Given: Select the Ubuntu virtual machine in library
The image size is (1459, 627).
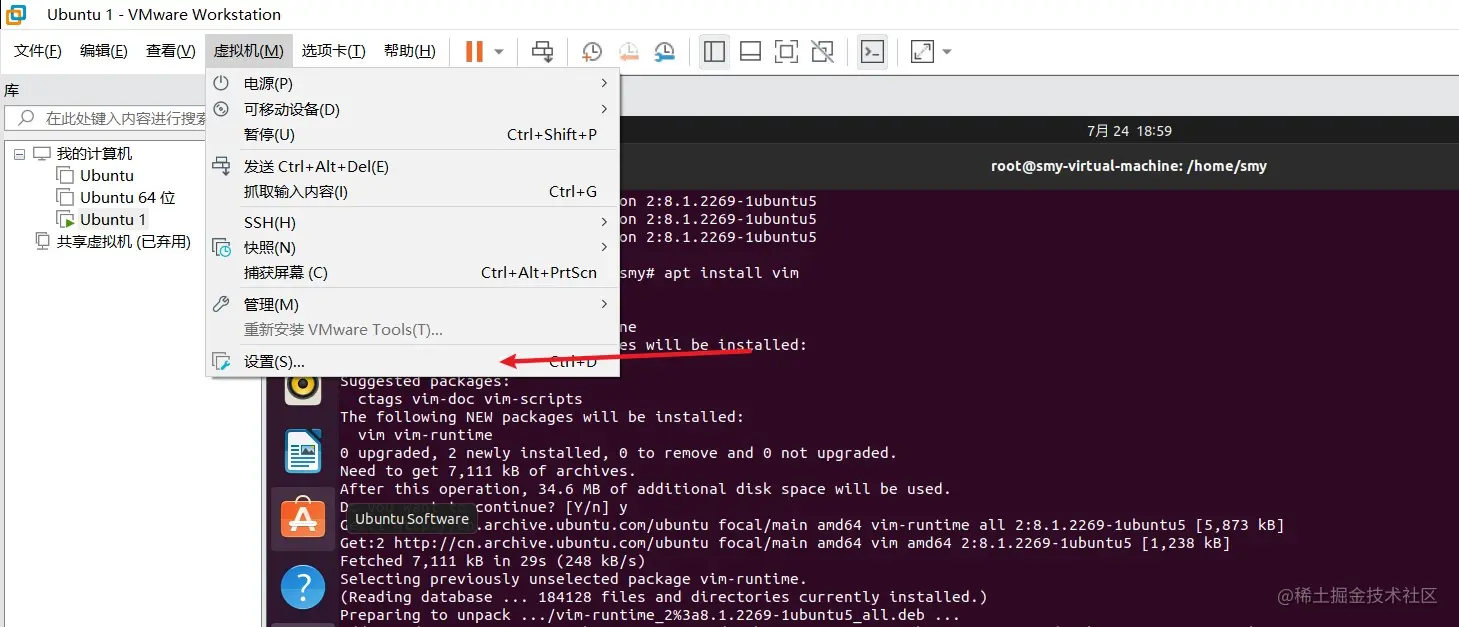Looking at the screenshot, I should (x=107, y=176).
